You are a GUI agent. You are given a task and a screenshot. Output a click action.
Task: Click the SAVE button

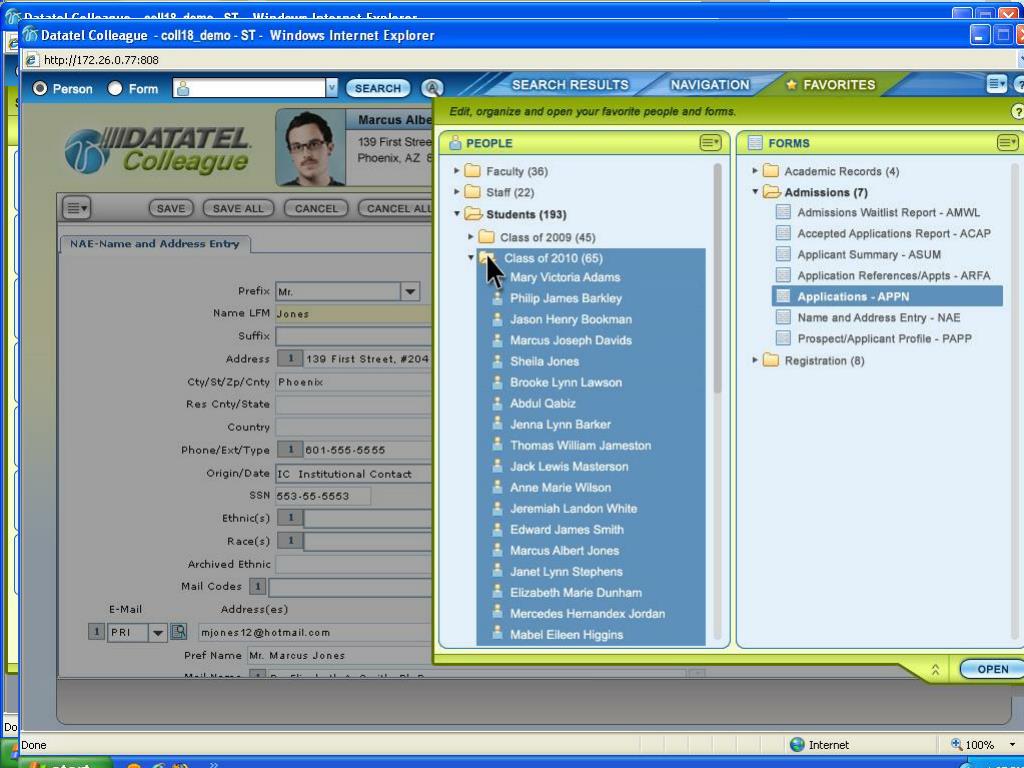coord(170,208)
